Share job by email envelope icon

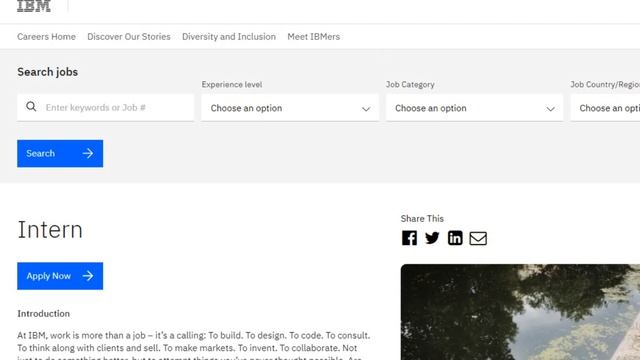tap(478, 238)
